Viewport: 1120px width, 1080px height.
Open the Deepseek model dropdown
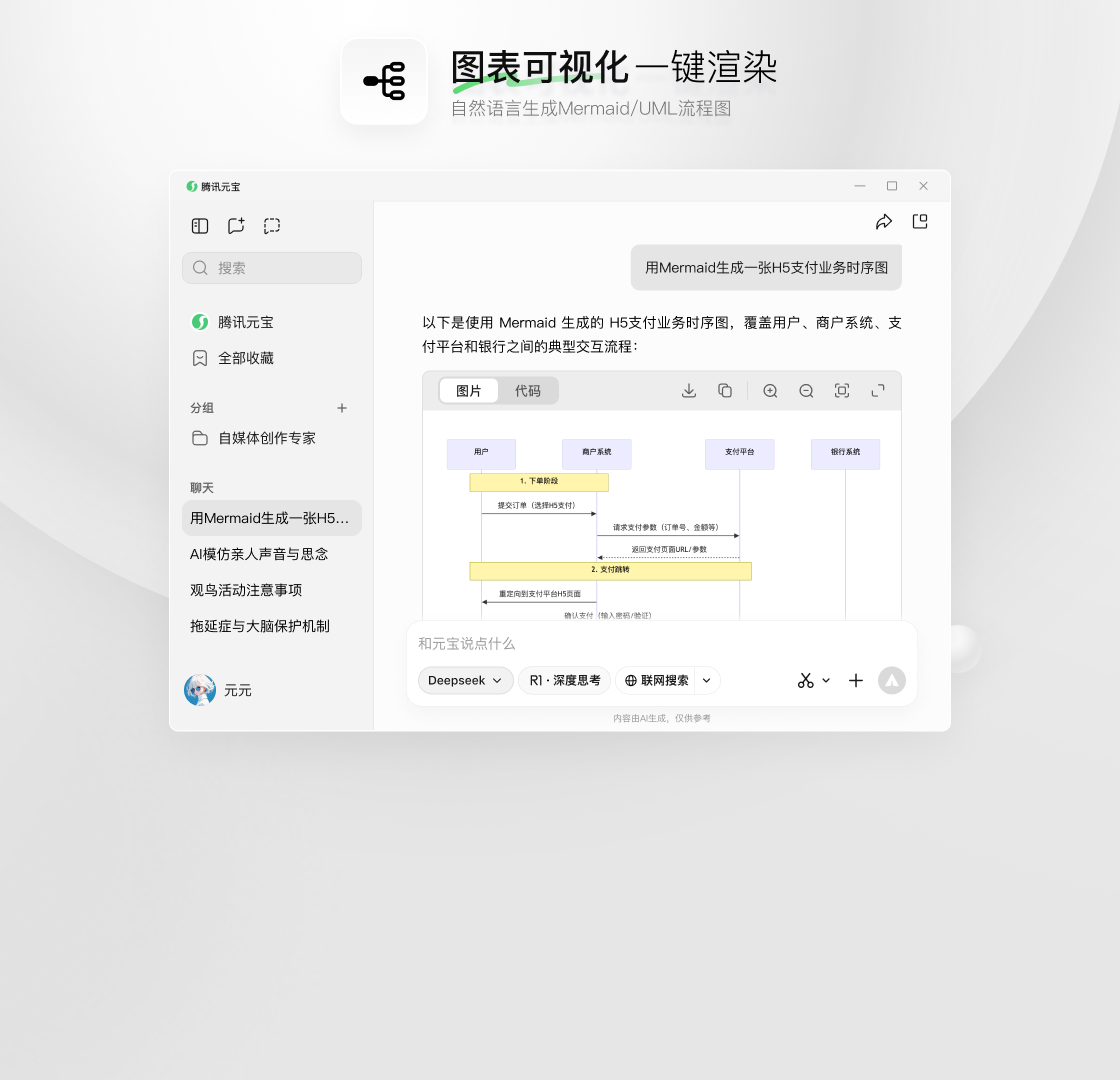pyautogui.click(x=465, y=680)
